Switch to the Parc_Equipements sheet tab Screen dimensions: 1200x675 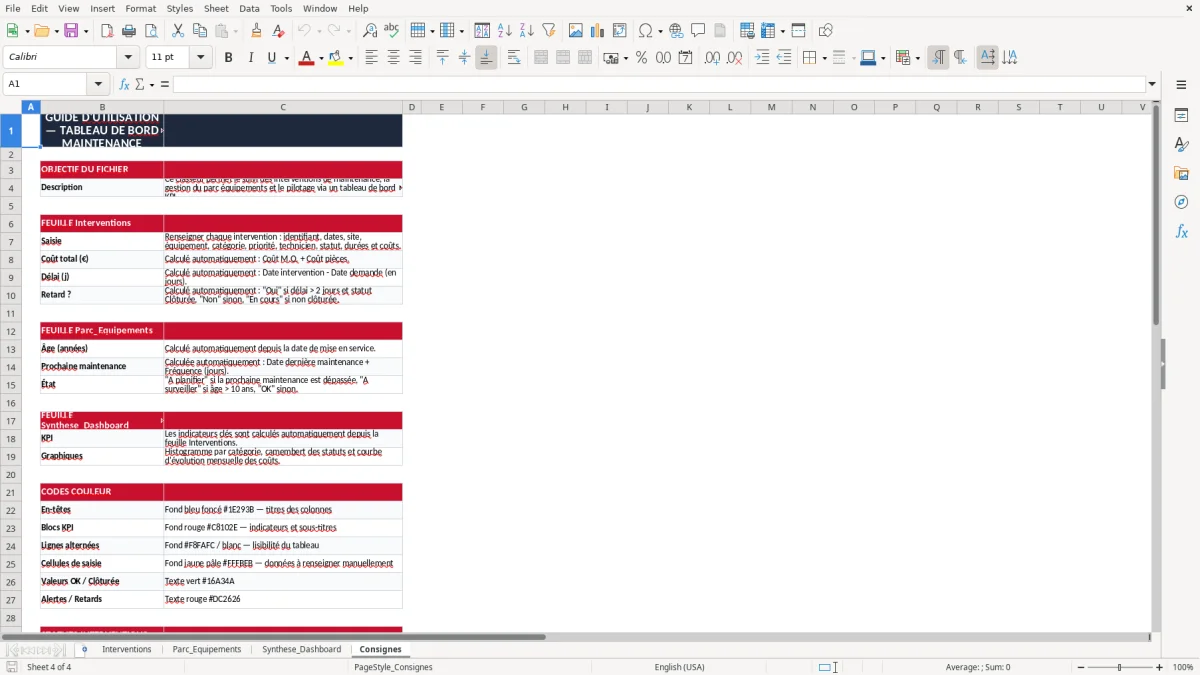[206, 649]
